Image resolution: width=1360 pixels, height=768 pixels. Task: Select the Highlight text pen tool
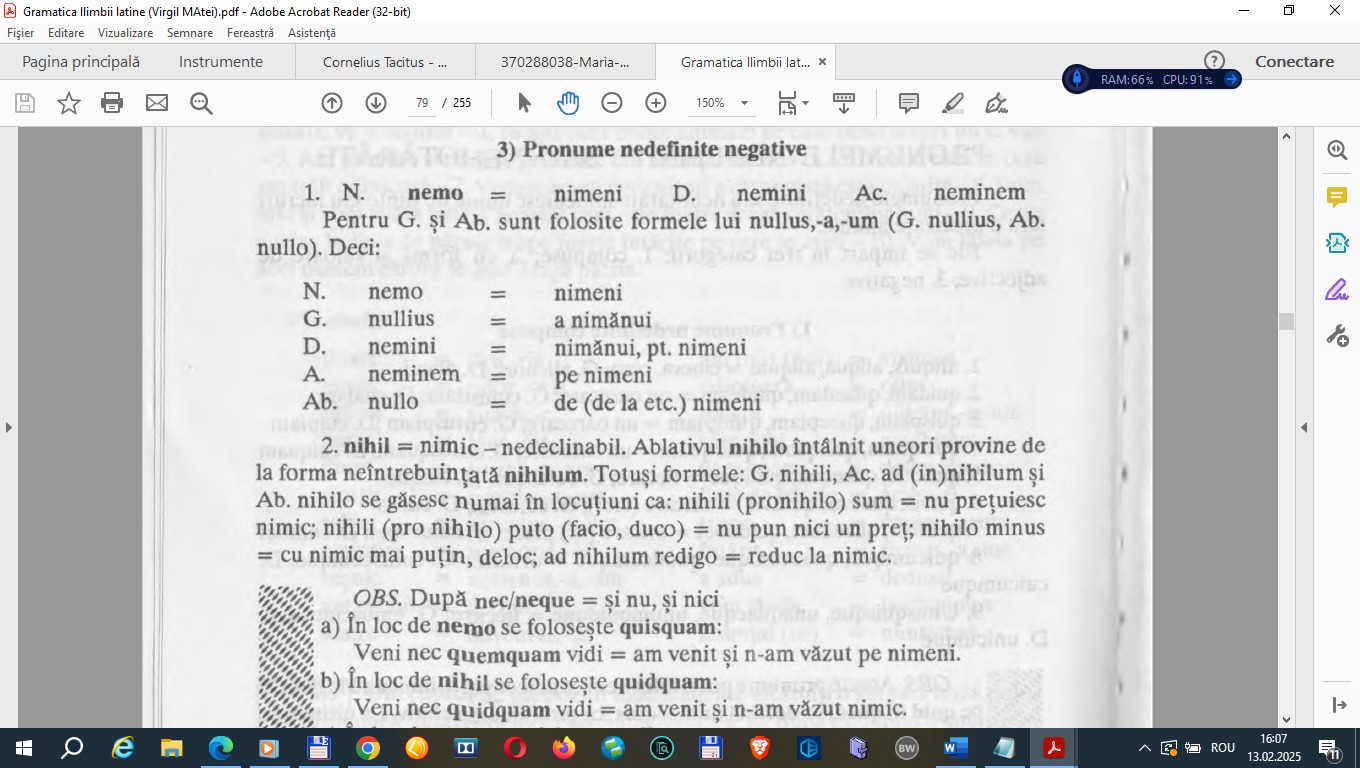(953, 103)
